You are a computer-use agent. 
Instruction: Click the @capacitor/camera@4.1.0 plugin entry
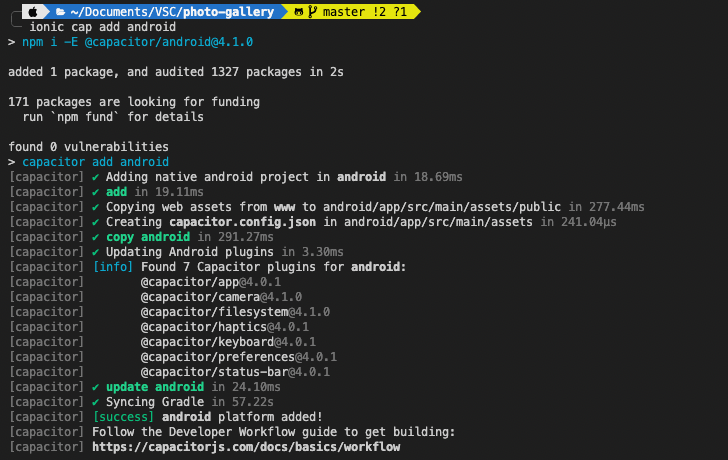pyautogui.click(x=221, y=297)
